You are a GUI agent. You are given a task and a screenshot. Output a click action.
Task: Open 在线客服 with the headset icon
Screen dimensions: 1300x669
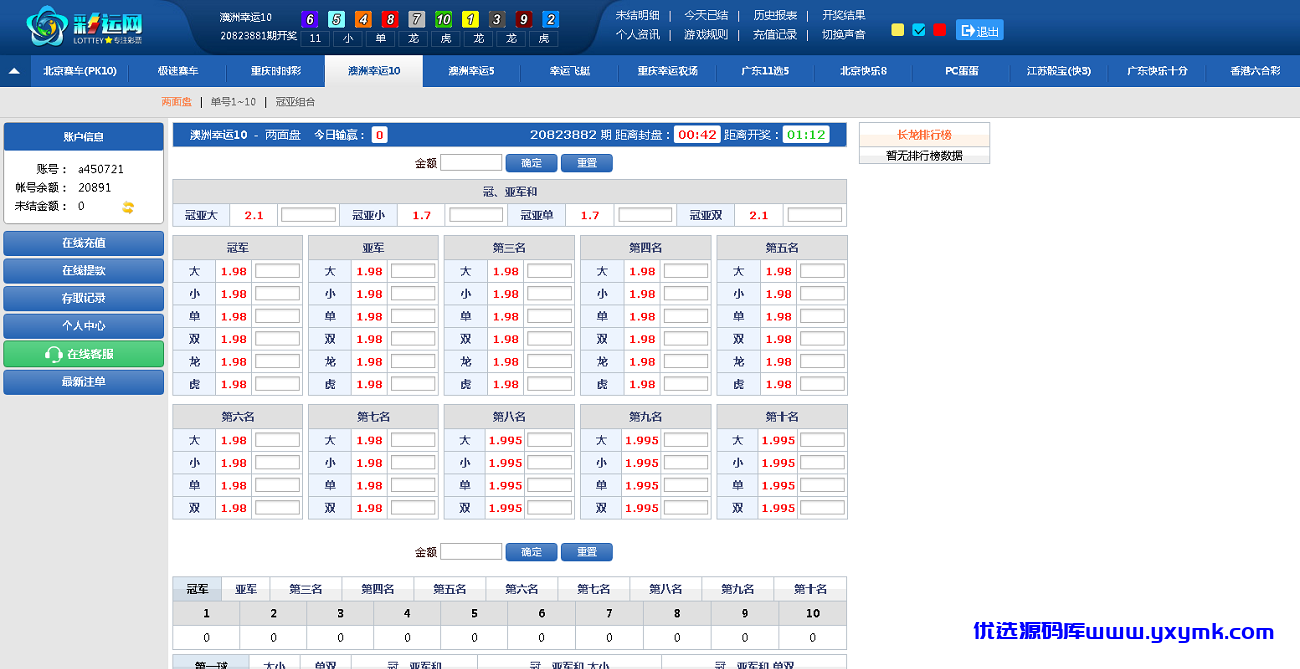[x=84, y=354]
